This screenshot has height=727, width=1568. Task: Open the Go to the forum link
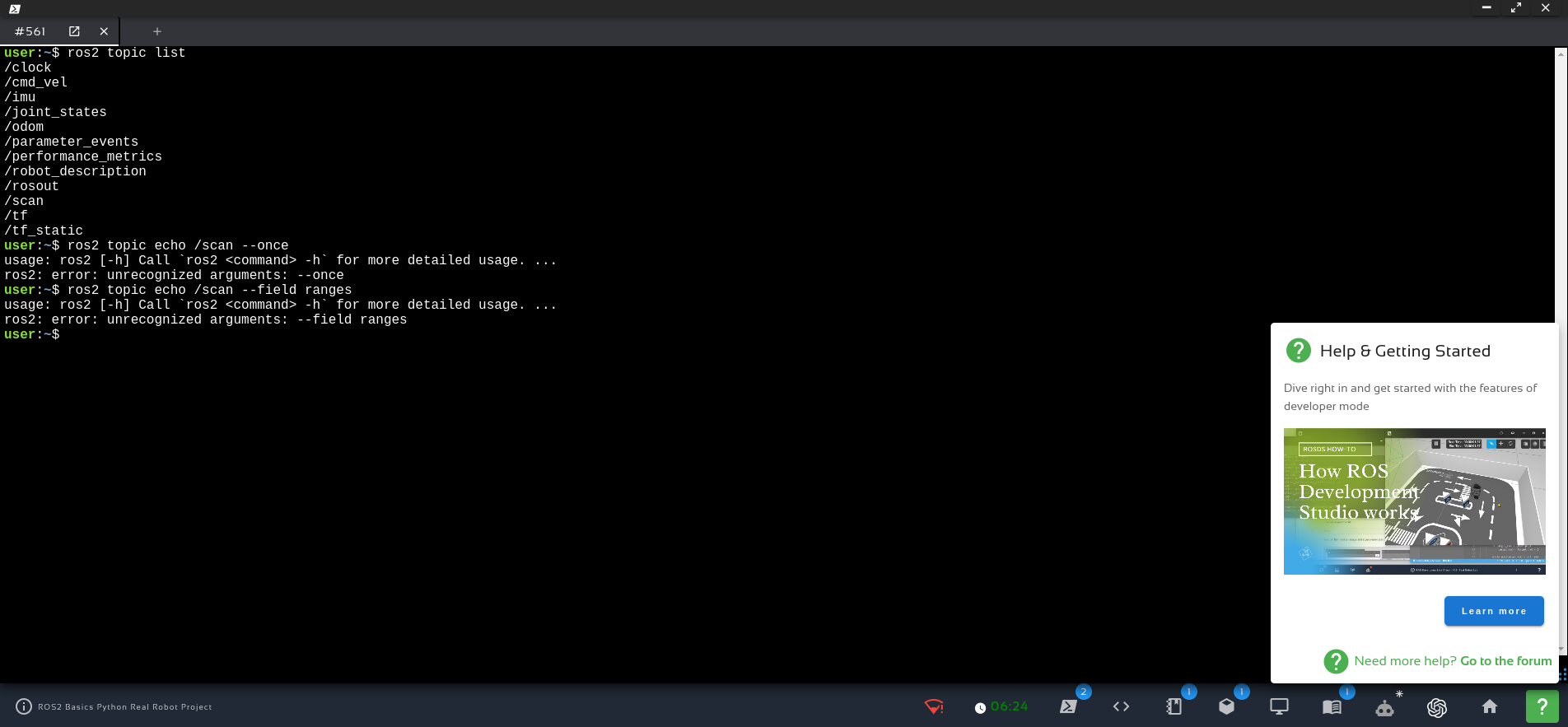pos(1505,661)
